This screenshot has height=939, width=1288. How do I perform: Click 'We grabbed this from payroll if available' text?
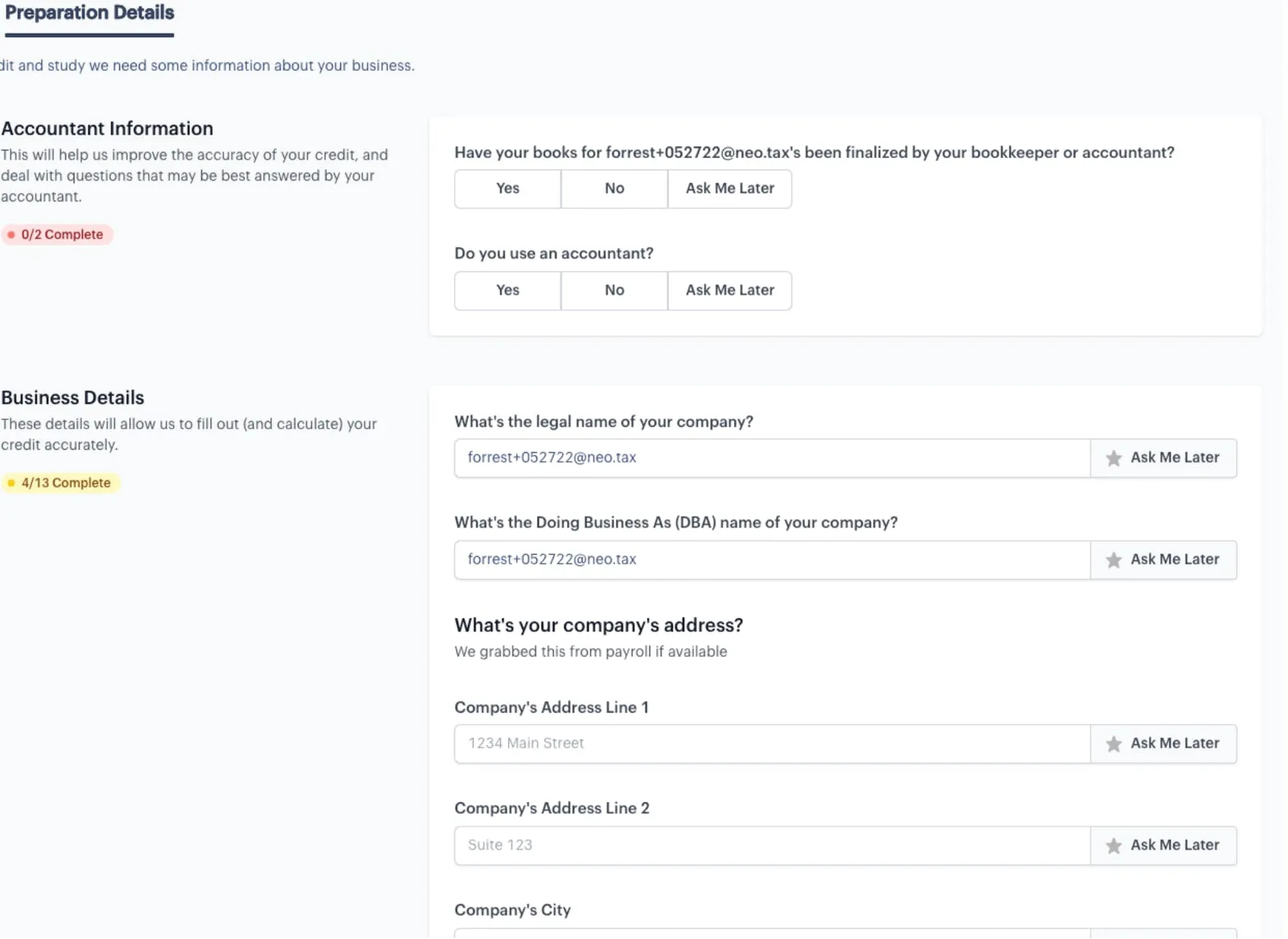(x=591, y=652)
